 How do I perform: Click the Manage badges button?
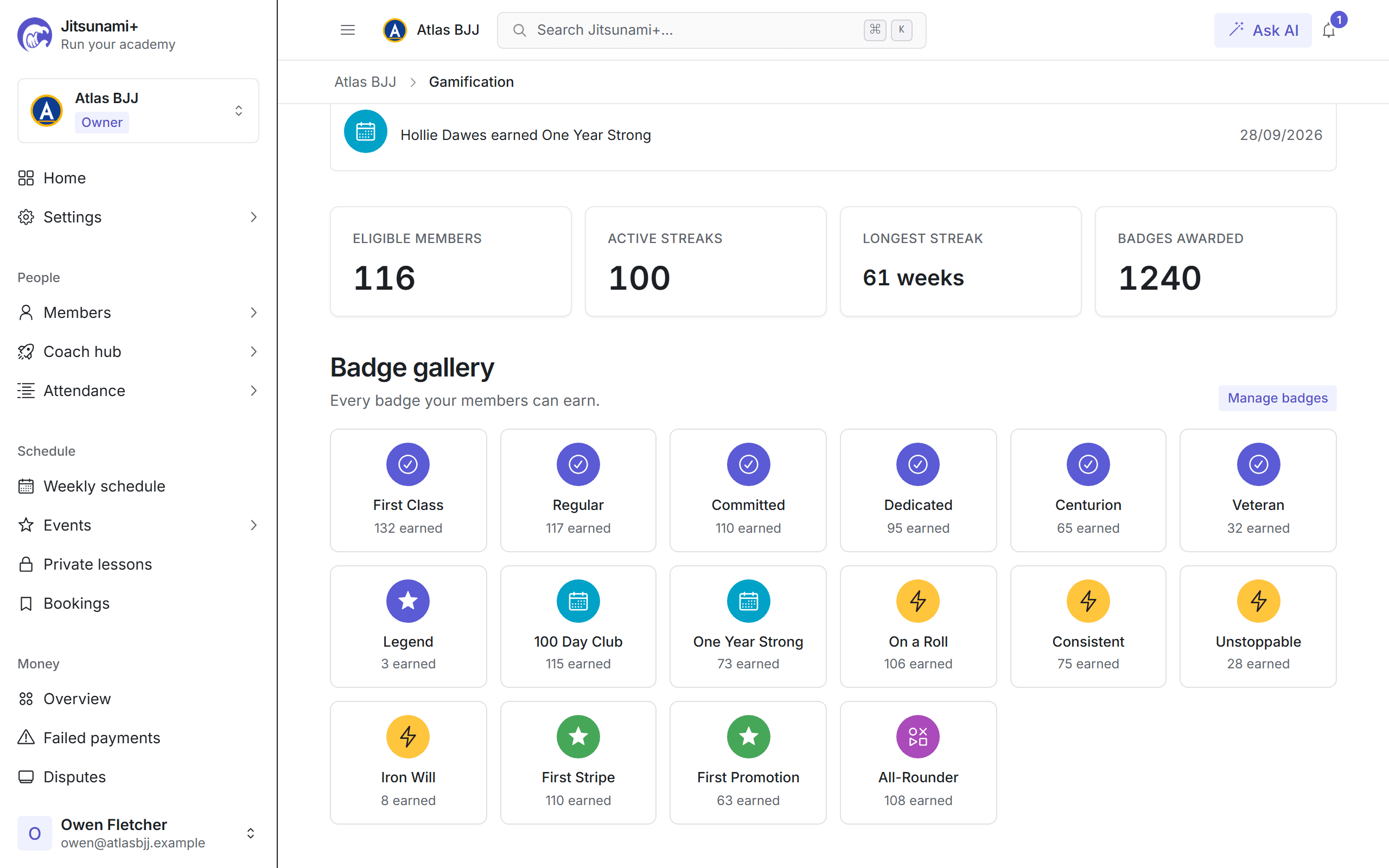1277,398
